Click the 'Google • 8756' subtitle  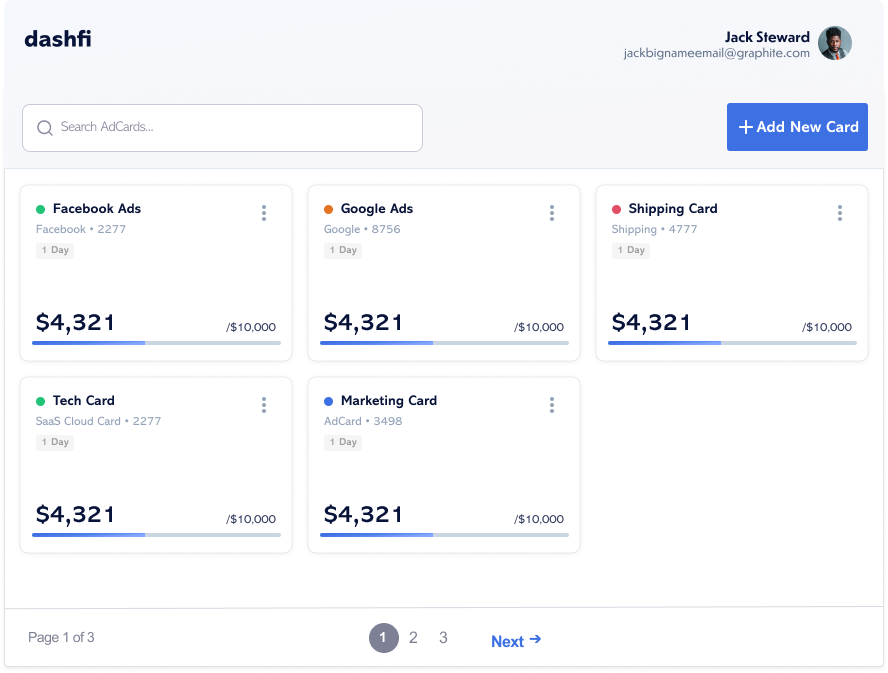[x=362, y=229]
